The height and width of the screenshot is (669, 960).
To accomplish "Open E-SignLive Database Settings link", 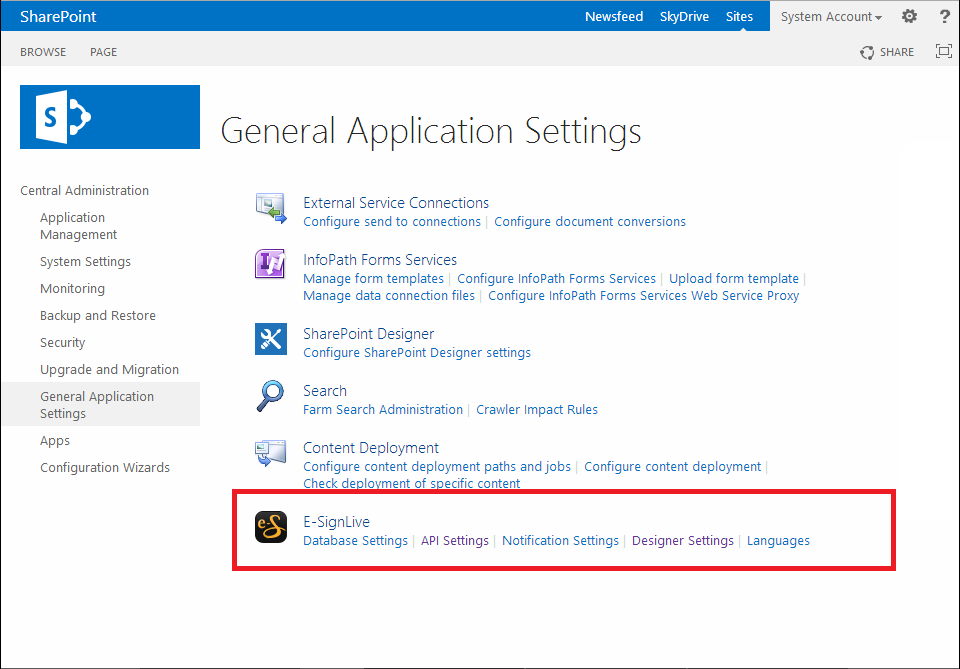I will (355, 541).
